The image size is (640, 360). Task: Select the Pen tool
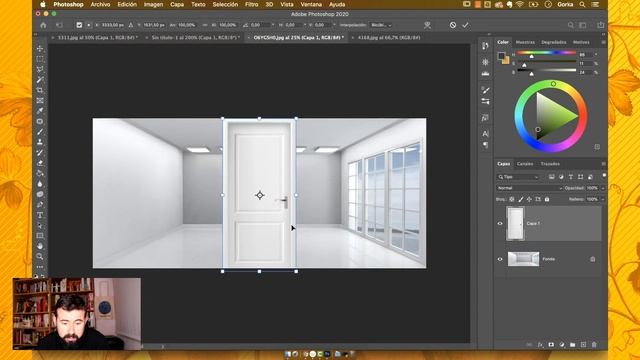pos(40,204)
